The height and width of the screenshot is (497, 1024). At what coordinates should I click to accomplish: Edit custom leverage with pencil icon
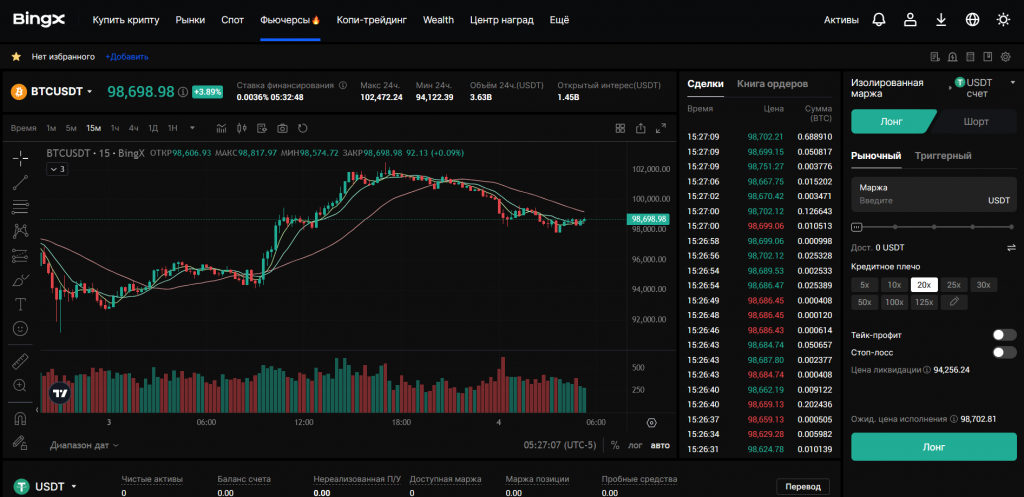coord(954,302)
